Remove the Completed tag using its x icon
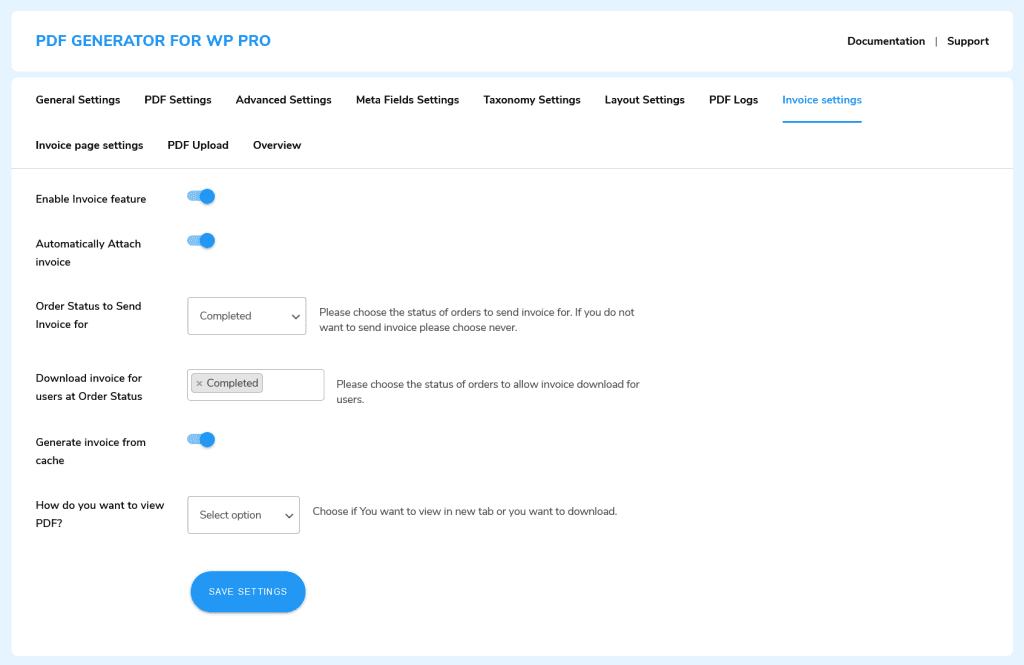The width and height of the screenshot is (1024, 665). [198, 382]
